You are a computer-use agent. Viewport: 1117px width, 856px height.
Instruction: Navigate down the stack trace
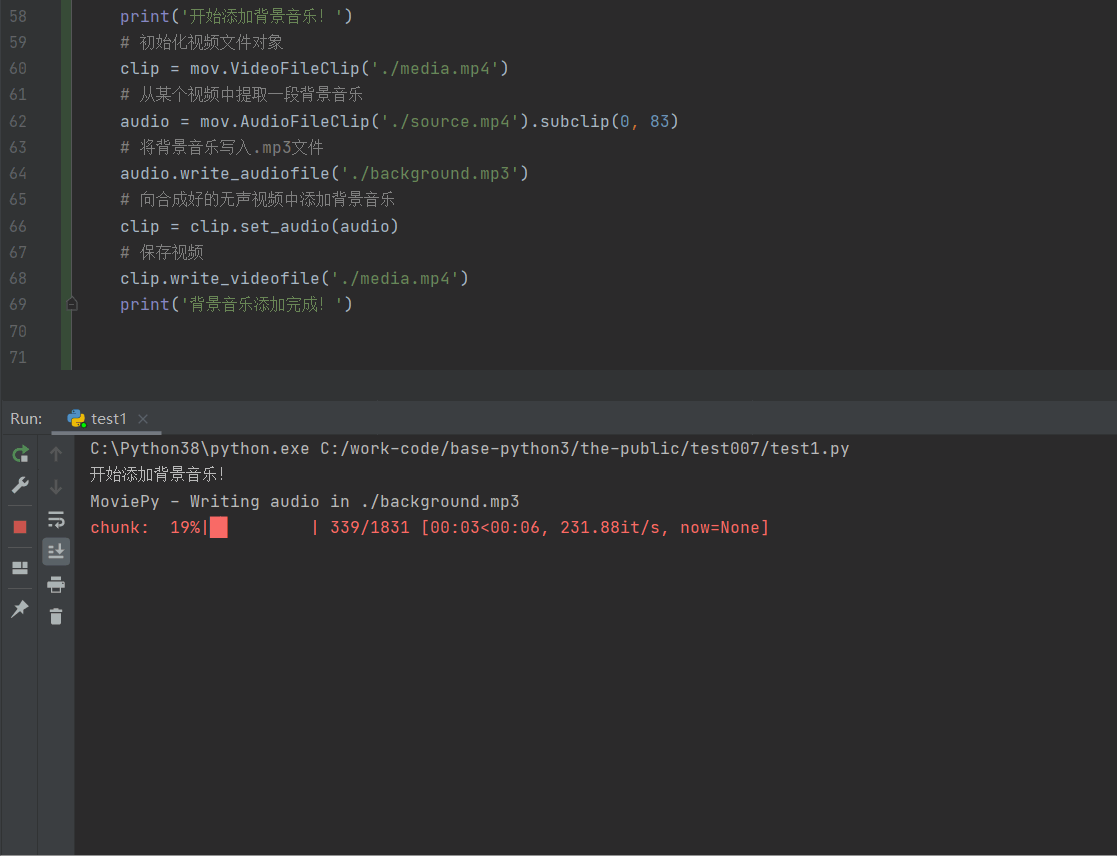56,486
